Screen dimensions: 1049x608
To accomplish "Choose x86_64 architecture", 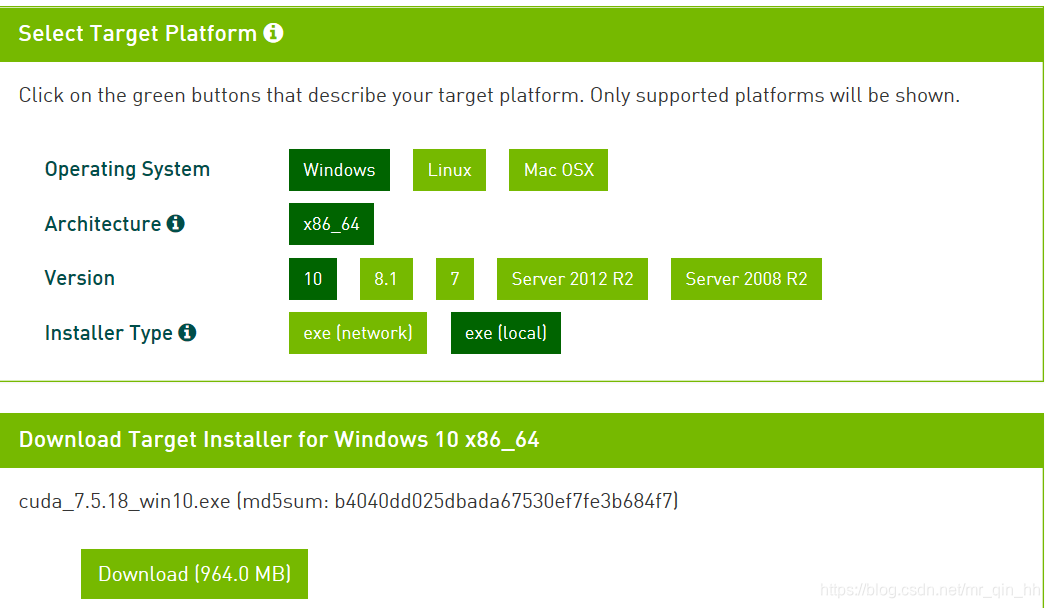I will click(331, 224).
